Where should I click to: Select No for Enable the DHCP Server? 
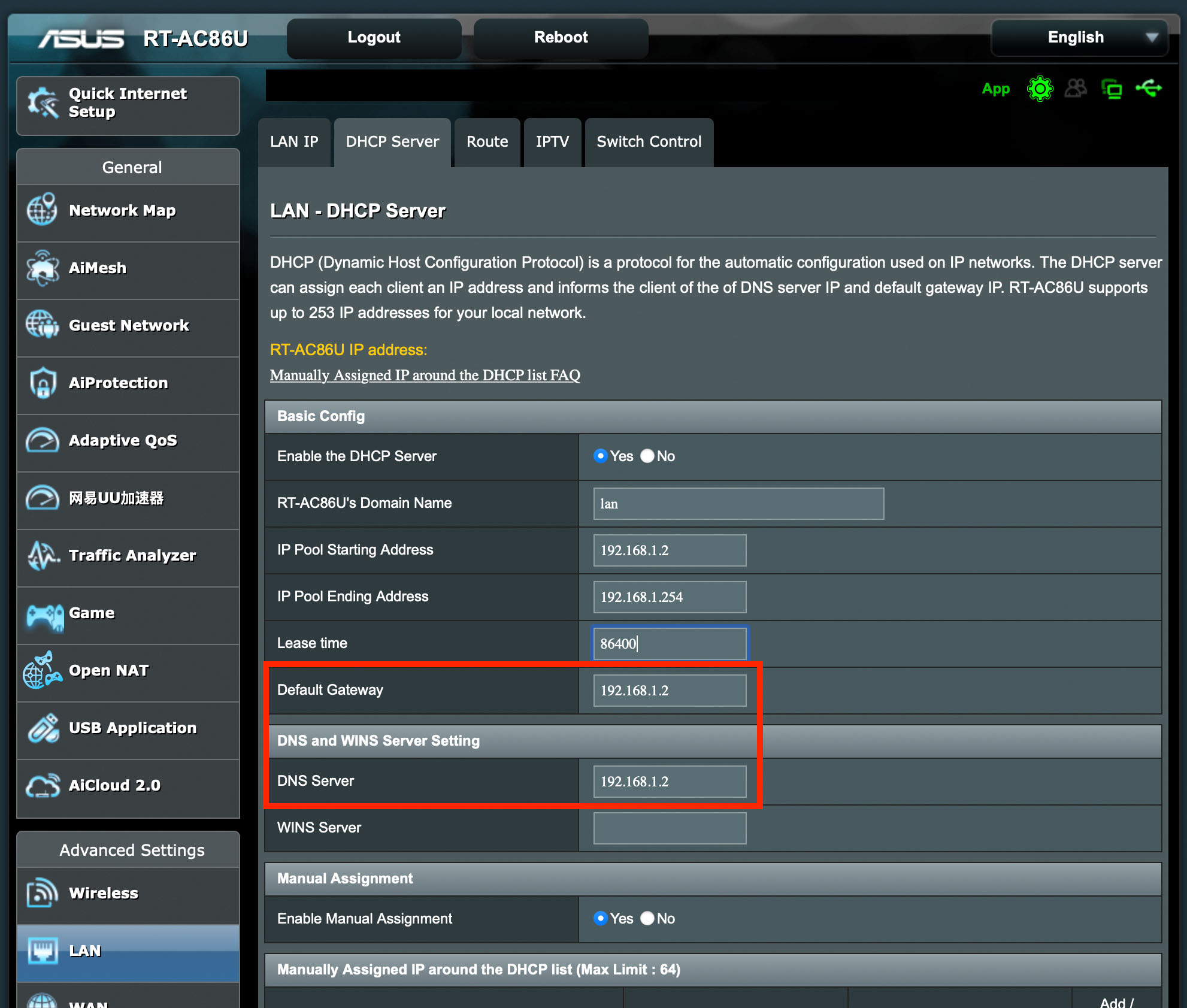pyautogui.click(x=647, y=456)
